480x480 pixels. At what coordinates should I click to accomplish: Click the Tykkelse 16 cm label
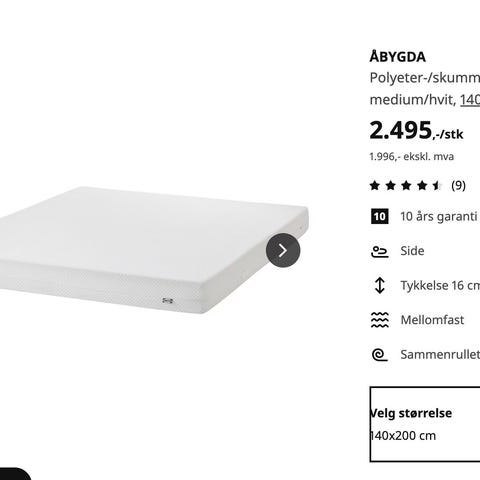(x=440, y=285)
